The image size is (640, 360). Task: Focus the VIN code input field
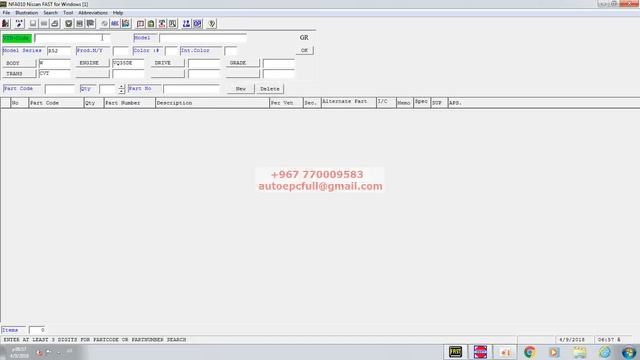[x=73, y=38]
